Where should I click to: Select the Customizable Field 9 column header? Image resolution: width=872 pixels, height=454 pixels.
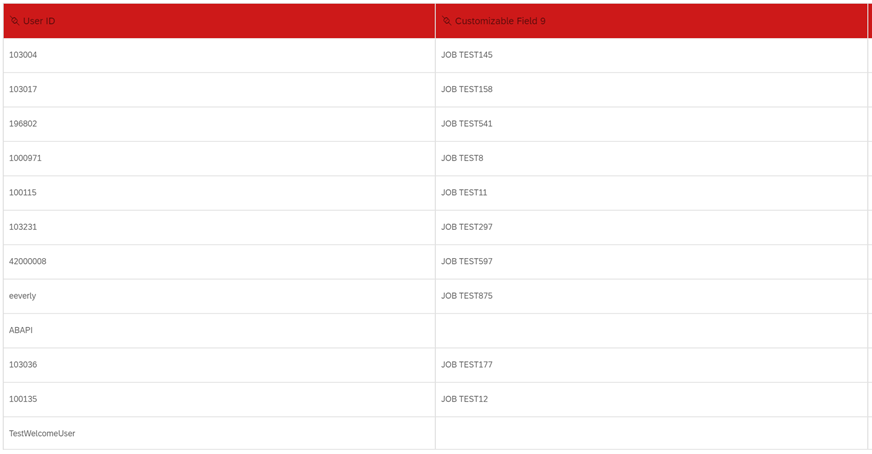tap(651, 21)
